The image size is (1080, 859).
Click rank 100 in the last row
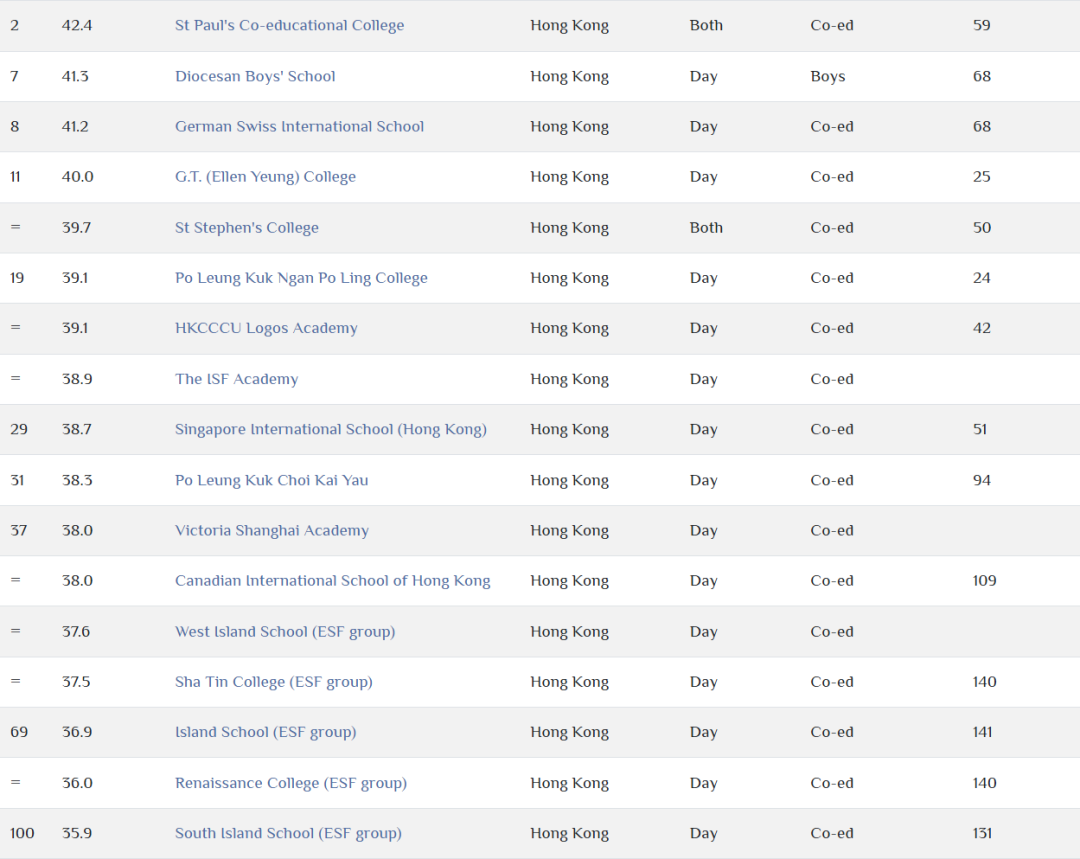click(22, 833)
